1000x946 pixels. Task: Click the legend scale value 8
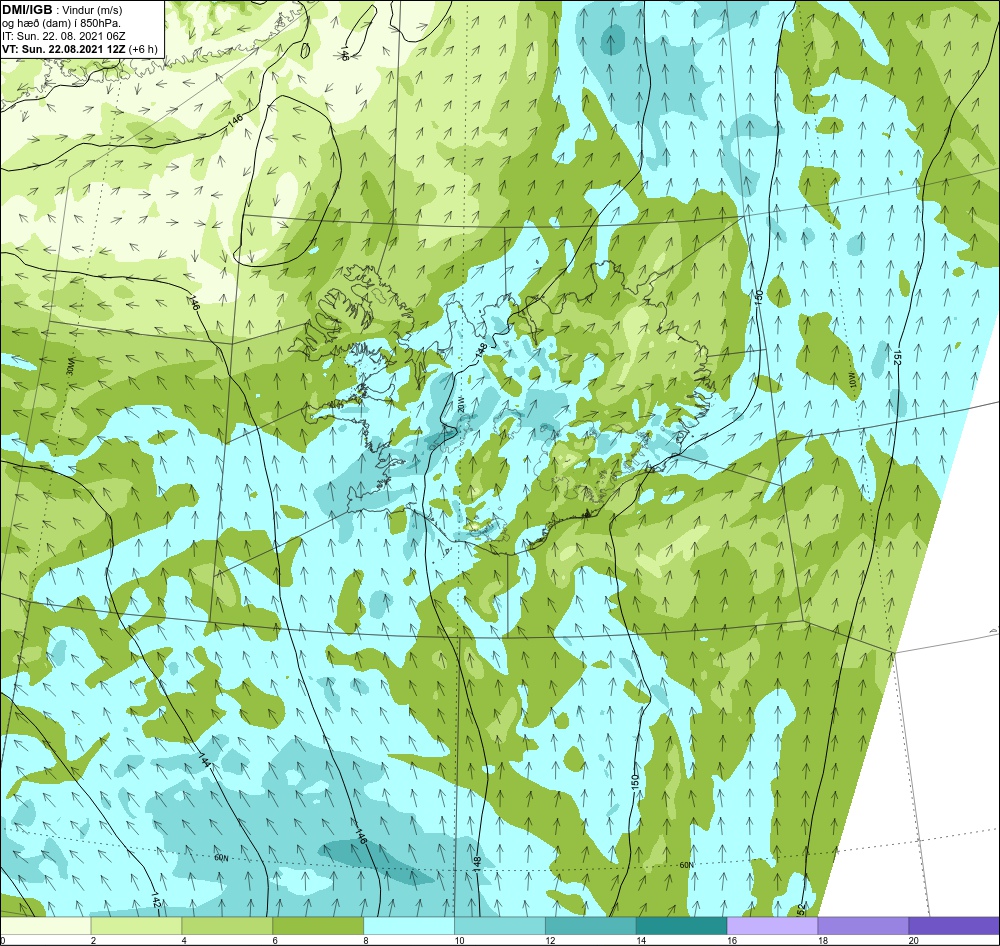(x=366, y=940)
